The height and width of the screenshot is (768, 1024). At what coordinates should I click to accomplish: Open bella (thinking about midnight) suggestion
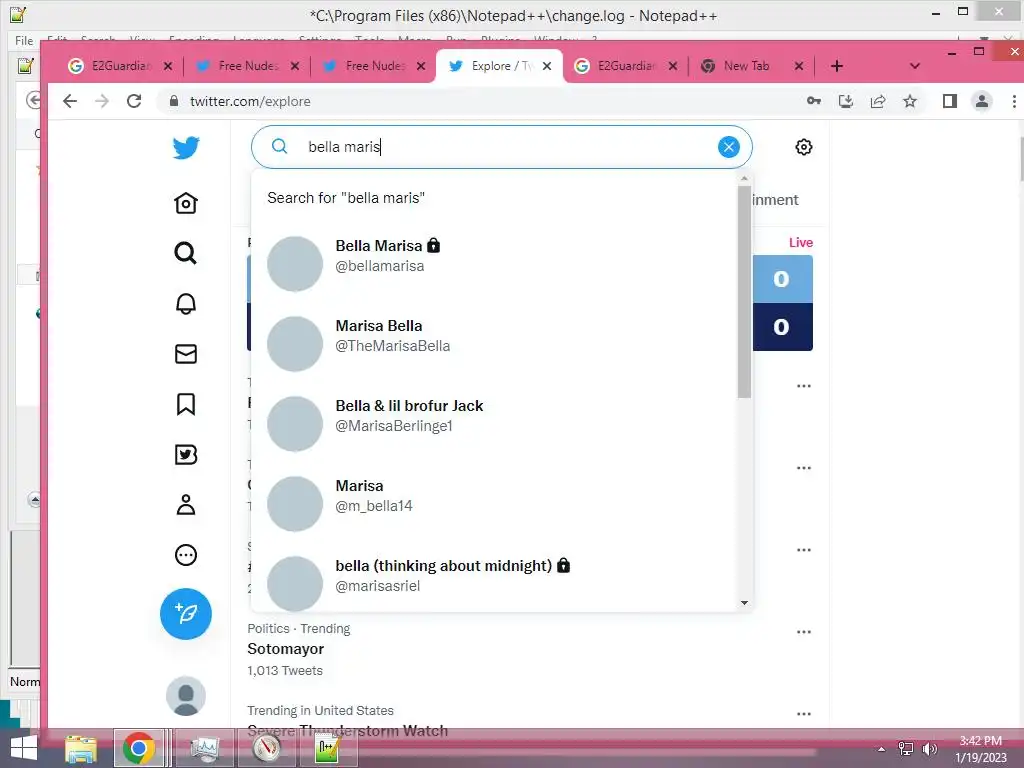coord(494,580)
